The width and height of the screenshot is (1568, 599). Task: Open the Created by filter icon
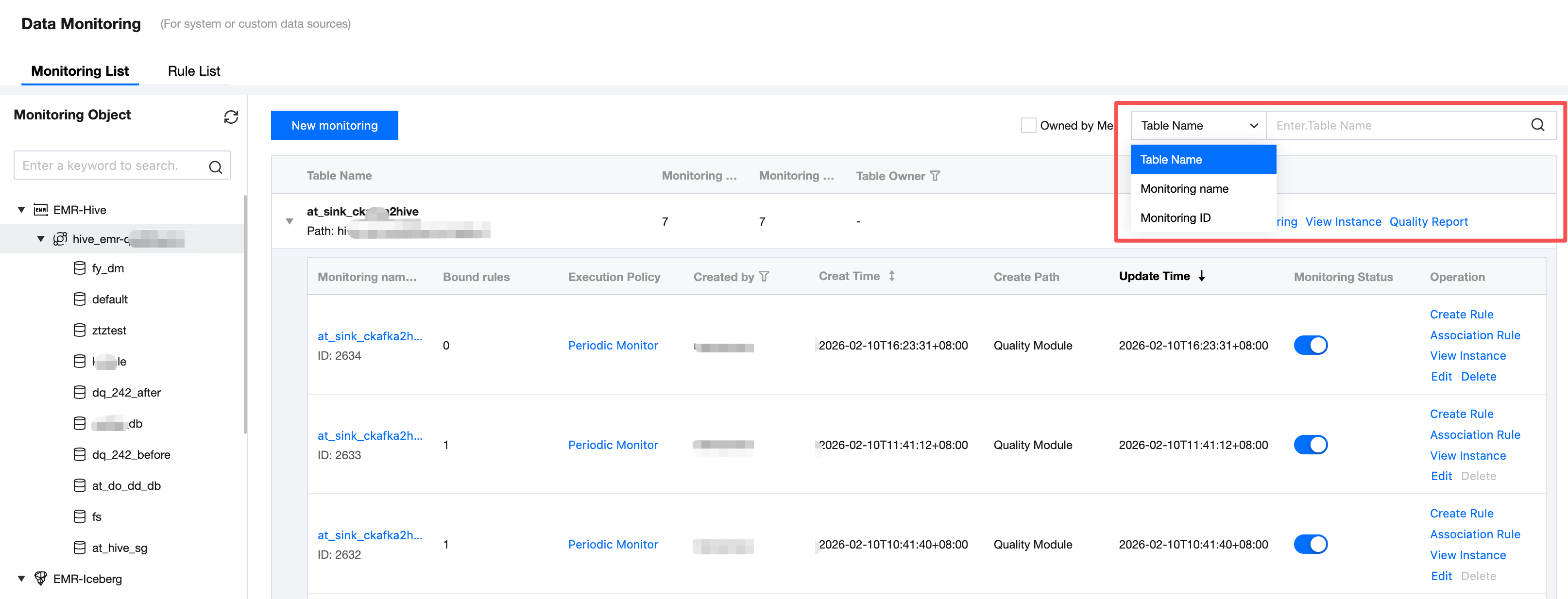point(765,277)
